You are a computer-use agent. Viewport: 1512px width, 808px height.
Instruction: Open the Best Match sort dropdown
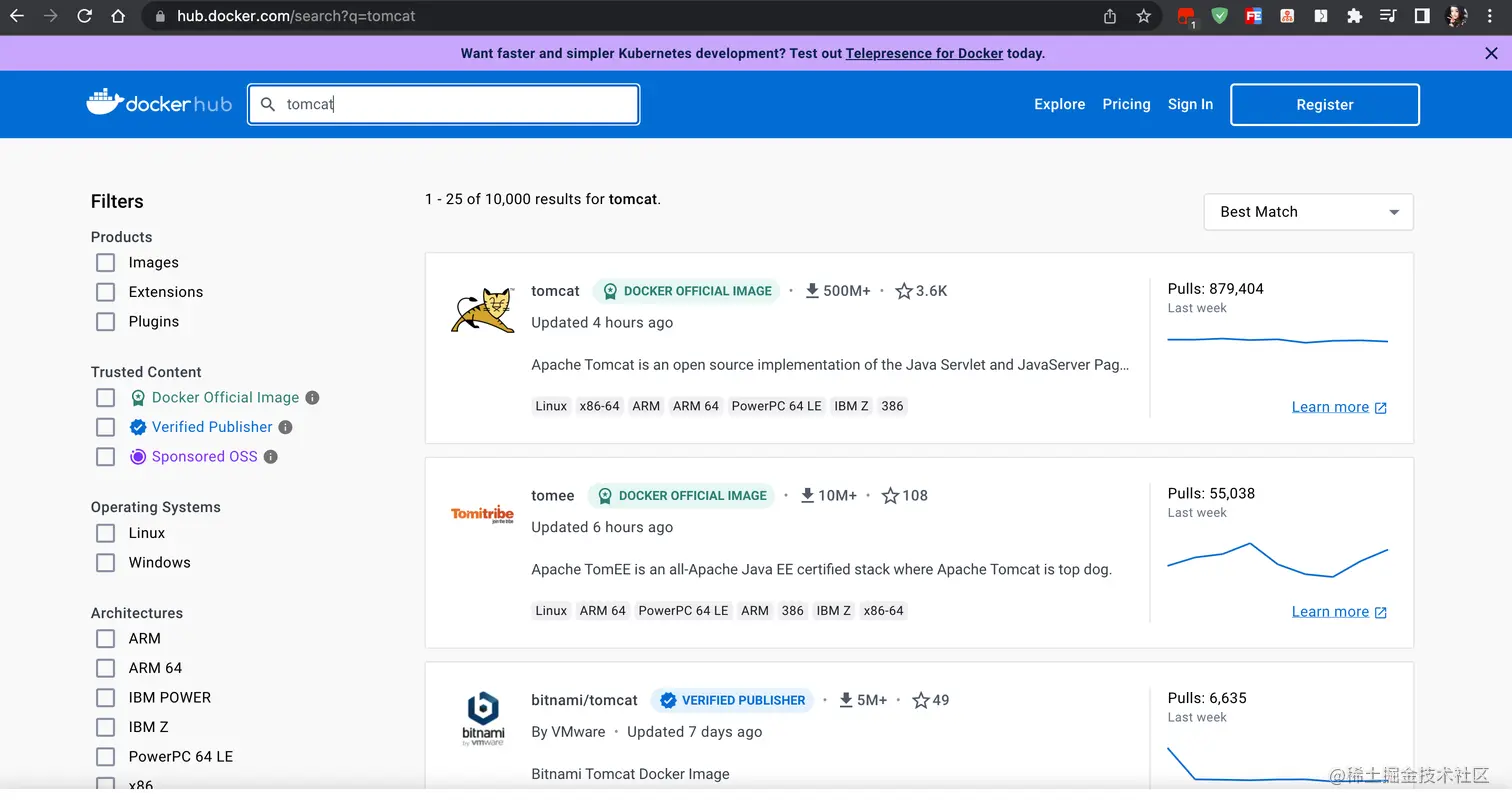[1308, 212]
